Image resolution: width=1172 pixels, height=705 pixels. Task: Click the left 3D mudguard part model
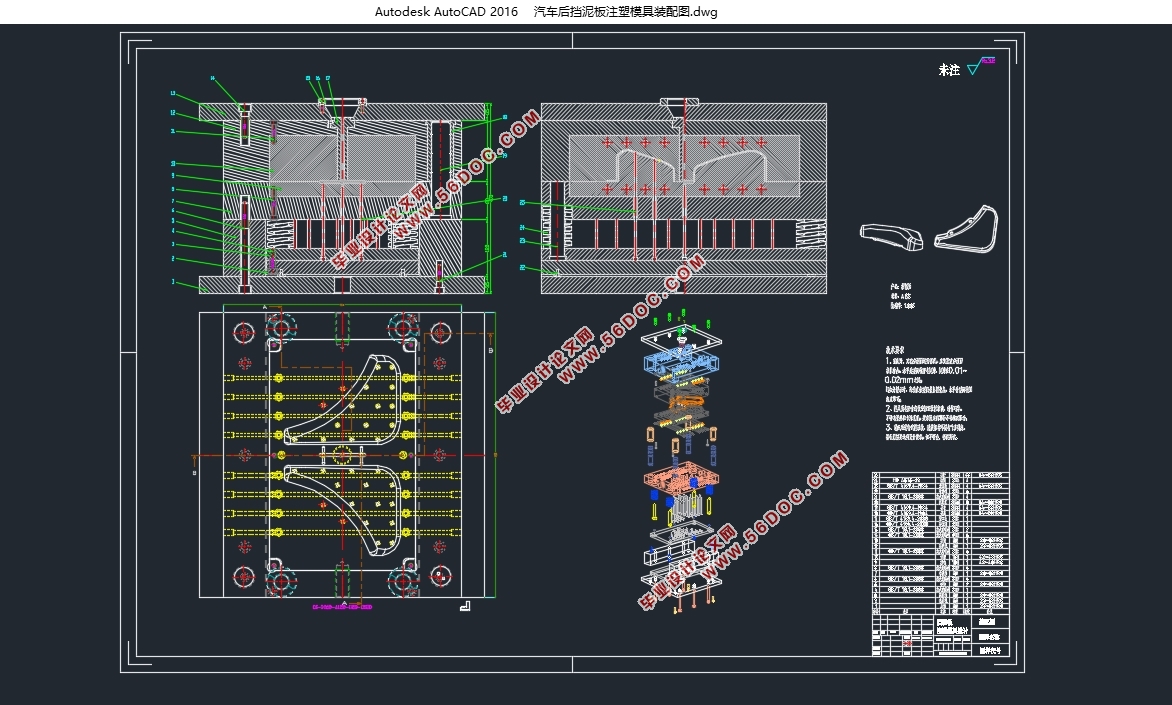(891, 237)
